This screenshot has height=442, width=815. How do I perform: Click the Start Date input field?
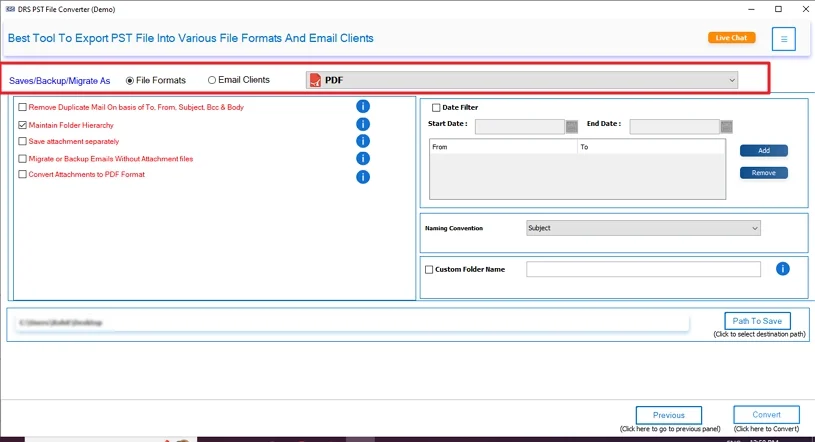(520, 126)
